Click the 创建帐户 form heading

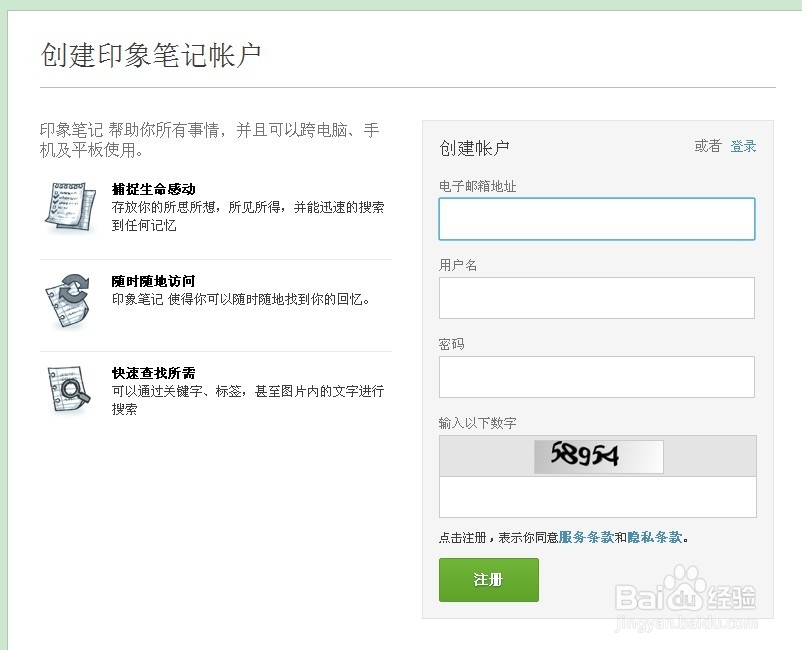474,148
